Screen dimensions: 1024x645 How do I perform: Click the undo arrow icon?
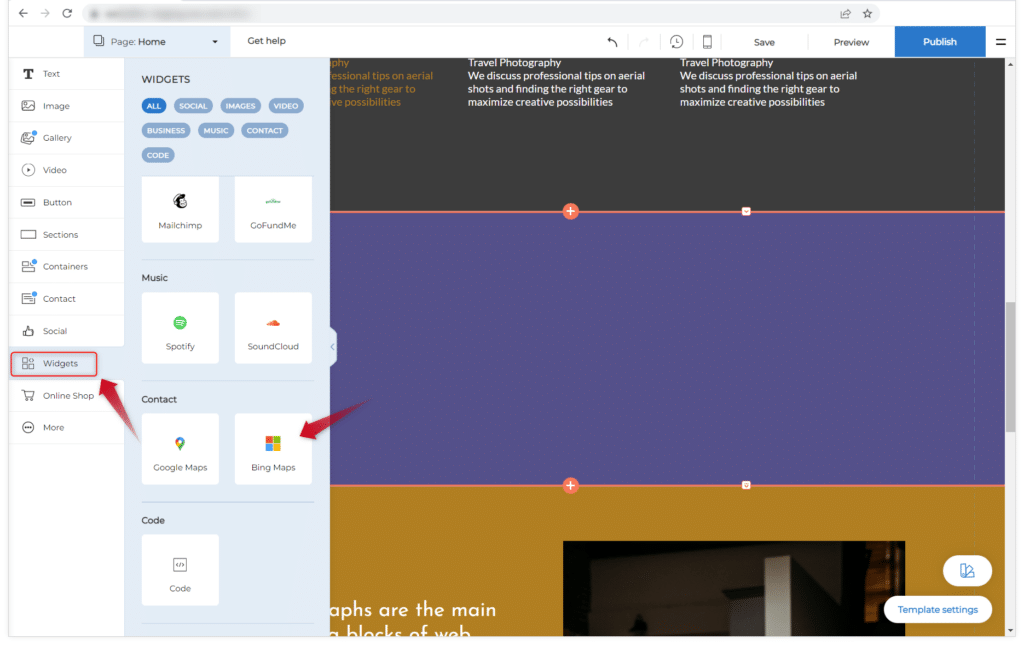click(612, 42)
